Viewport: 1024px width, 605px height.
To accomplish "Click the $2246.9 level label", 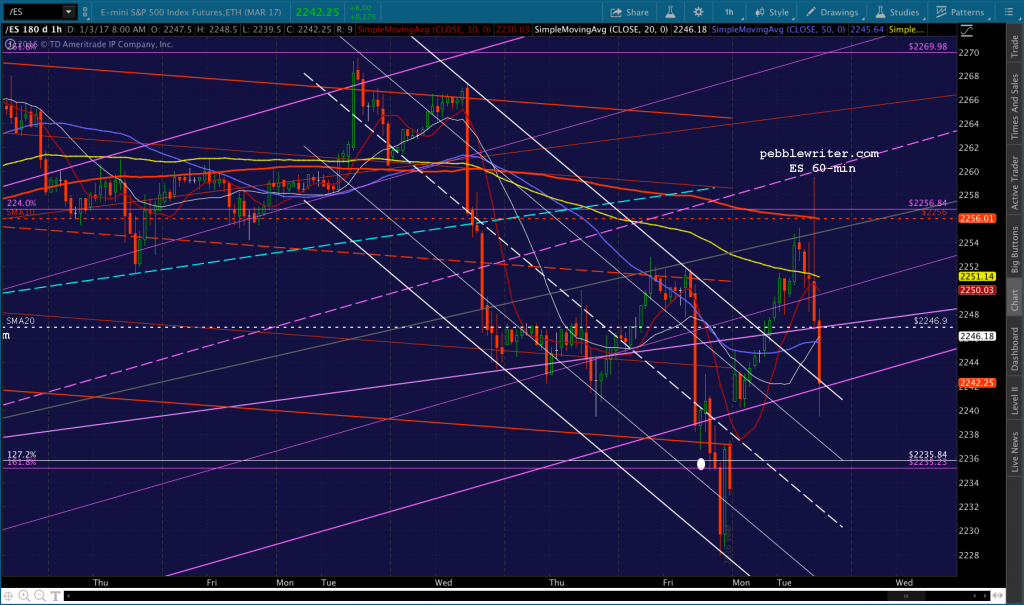I will [930, 321].
